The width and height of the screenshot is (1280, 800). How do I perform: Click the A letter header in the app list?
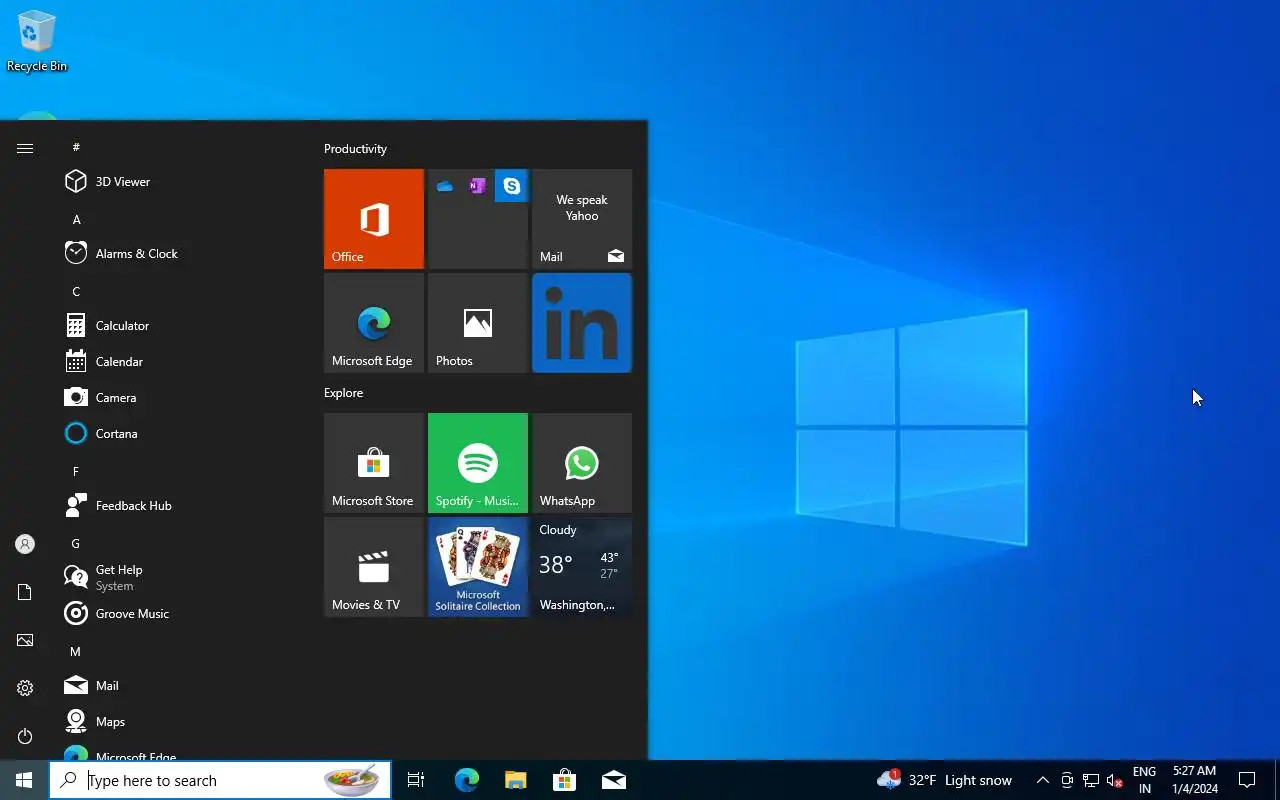click(76, 219)
